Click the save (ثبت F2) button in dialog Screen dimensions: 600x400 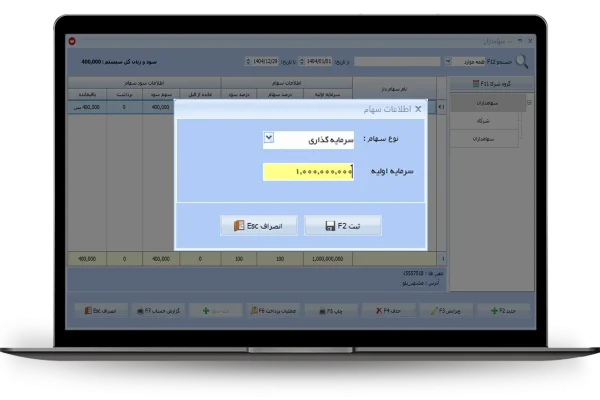click(342, 227)
